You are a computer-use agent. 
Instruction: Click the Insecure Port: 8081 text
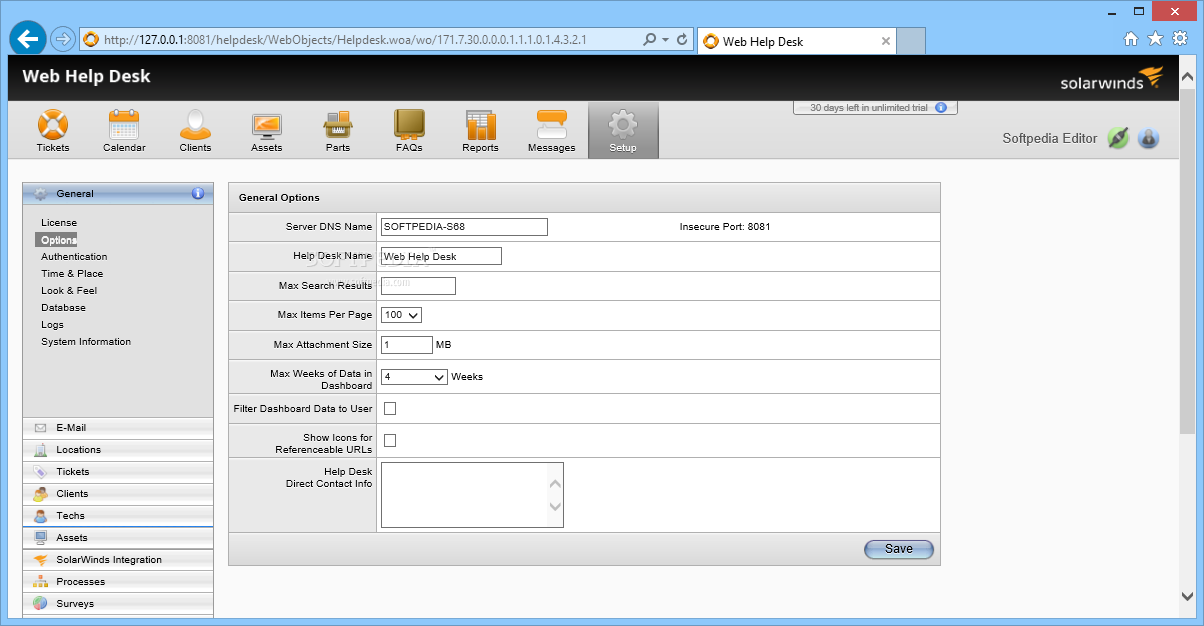coord(725,226)
